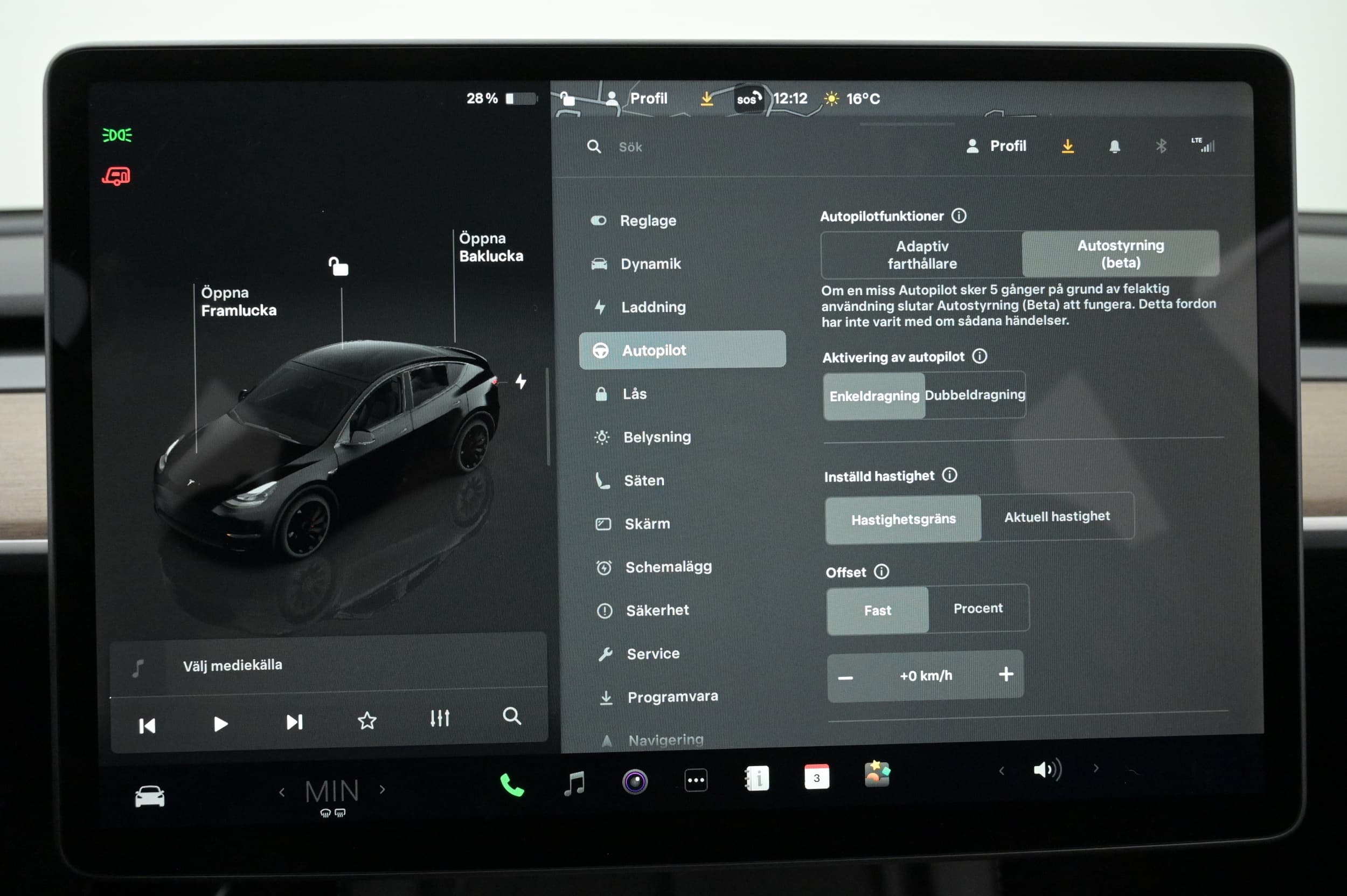Click the notification bell icon
Screen dimensions: 1347x896
tap(1114, 147)
